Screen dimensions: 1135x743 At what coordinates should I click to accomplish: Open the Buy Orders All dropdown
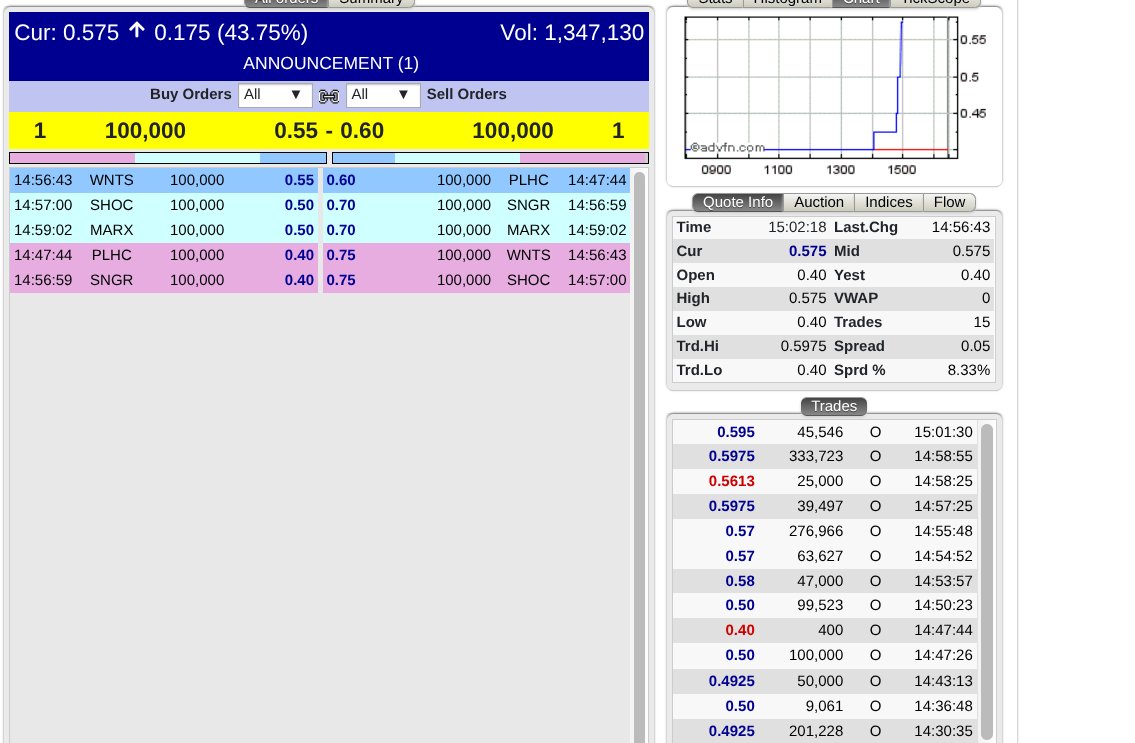[x=274, y=95]
